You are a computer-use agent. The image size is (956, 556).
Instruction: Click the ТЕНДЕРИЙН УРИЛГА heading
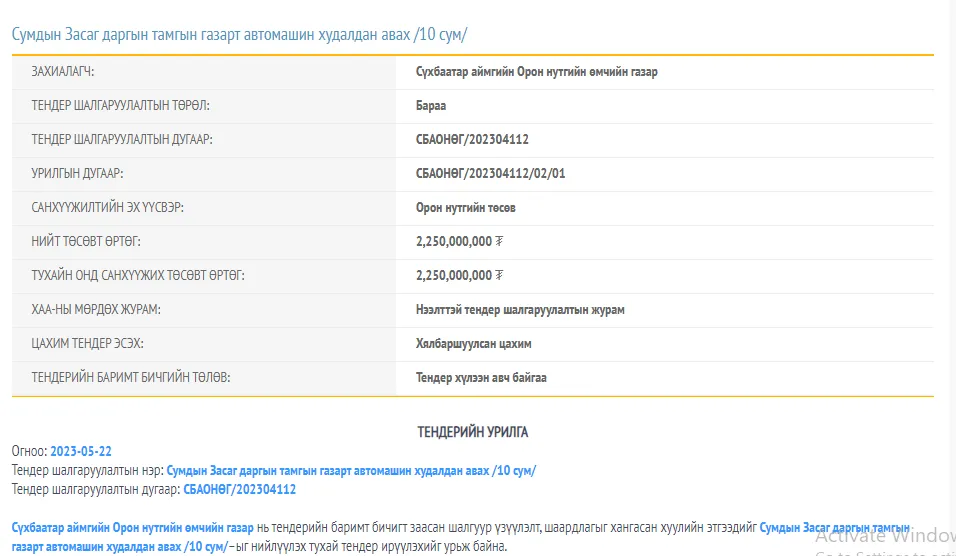pos(473,432)
